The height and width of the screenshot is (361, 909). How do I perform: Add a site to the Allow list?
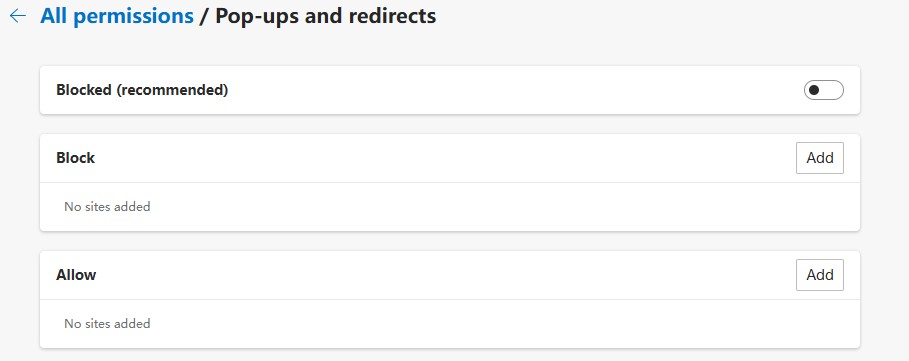pos(820,275)
